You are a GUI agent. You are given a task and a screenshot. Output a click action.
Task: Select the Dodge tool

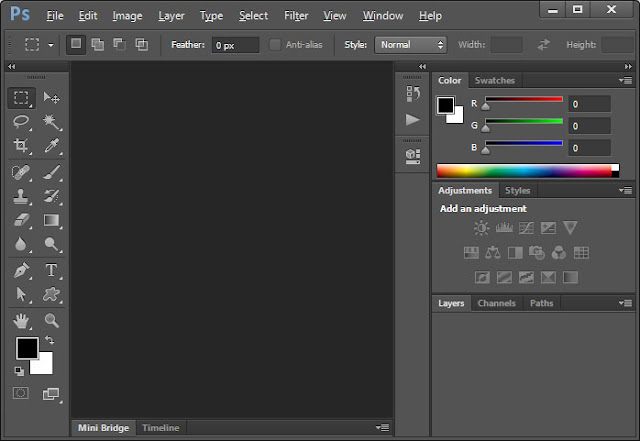pos(51,244)
